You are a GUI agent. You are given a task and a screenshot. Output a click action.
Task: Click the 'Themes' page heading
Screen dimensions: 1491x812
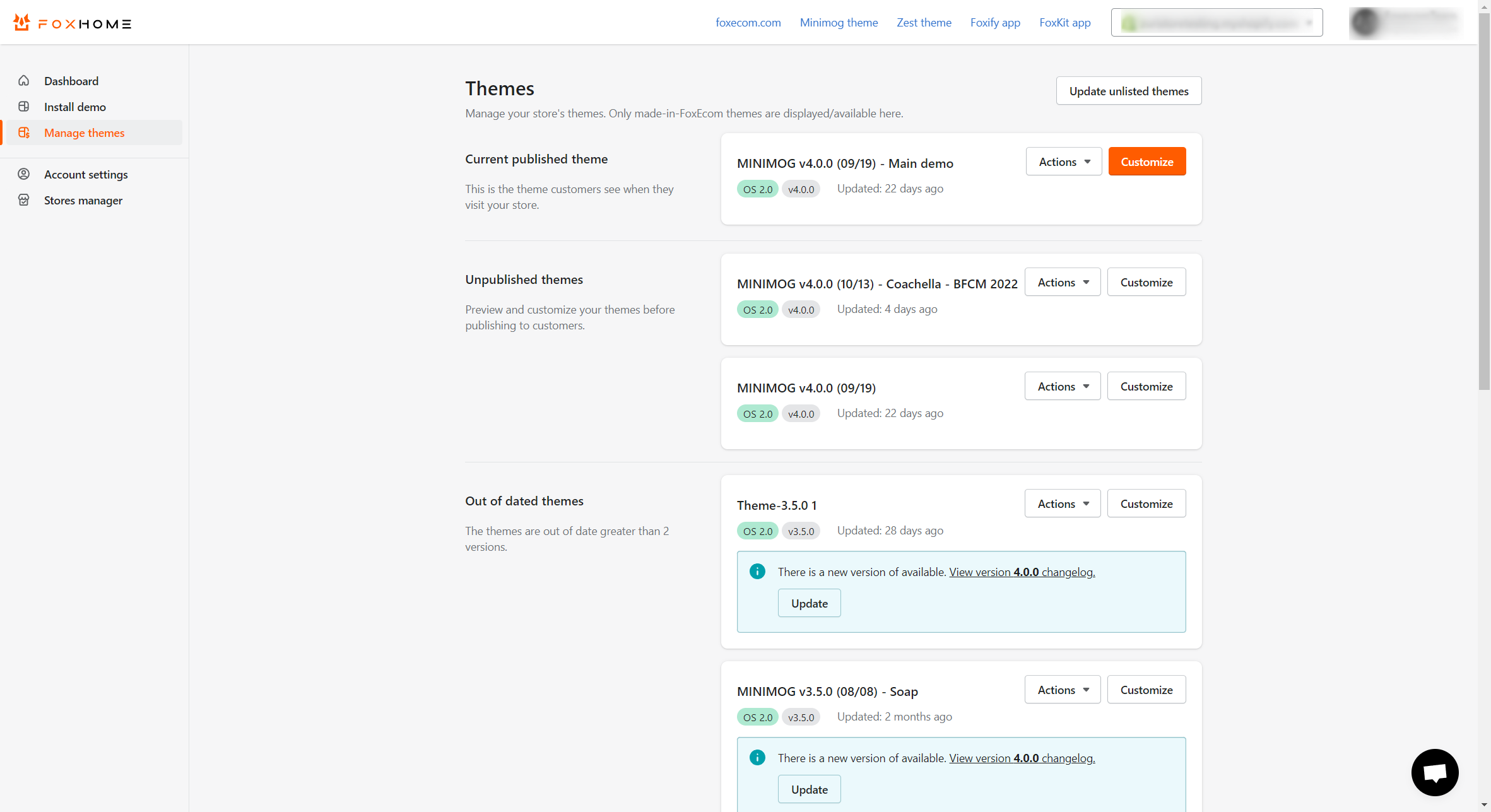(x=500, y=88)
